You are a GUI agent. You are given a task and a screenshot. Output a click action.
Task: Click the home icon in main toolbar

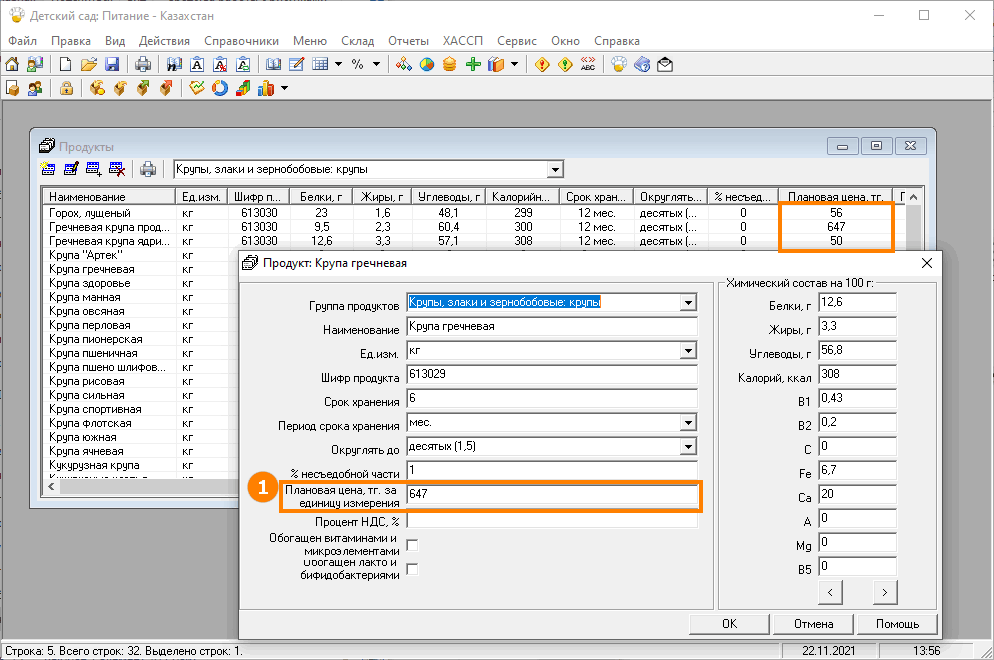(x=12, y=64)
